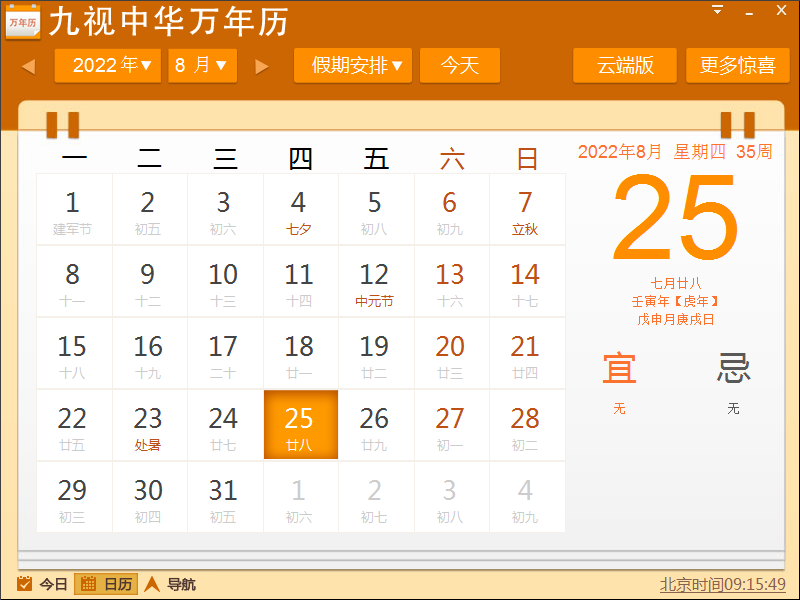
Task: Select August 12 中元节 date cell
Action: tap(374, 282)
